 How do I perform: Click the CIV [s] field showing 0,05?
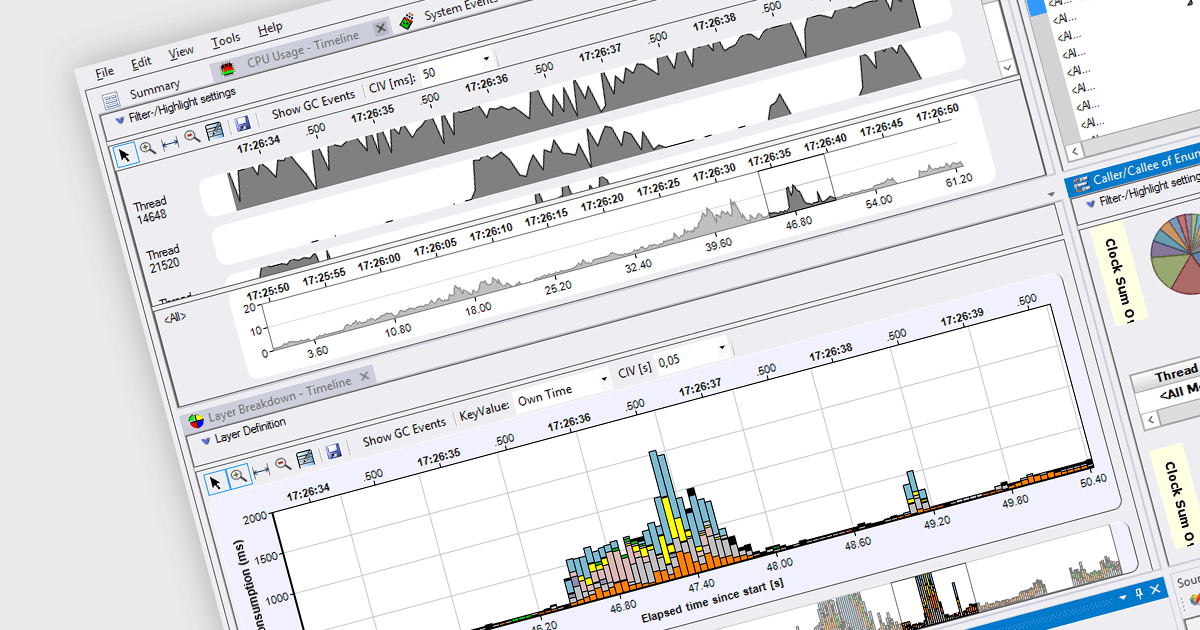[x=691, y=356]
